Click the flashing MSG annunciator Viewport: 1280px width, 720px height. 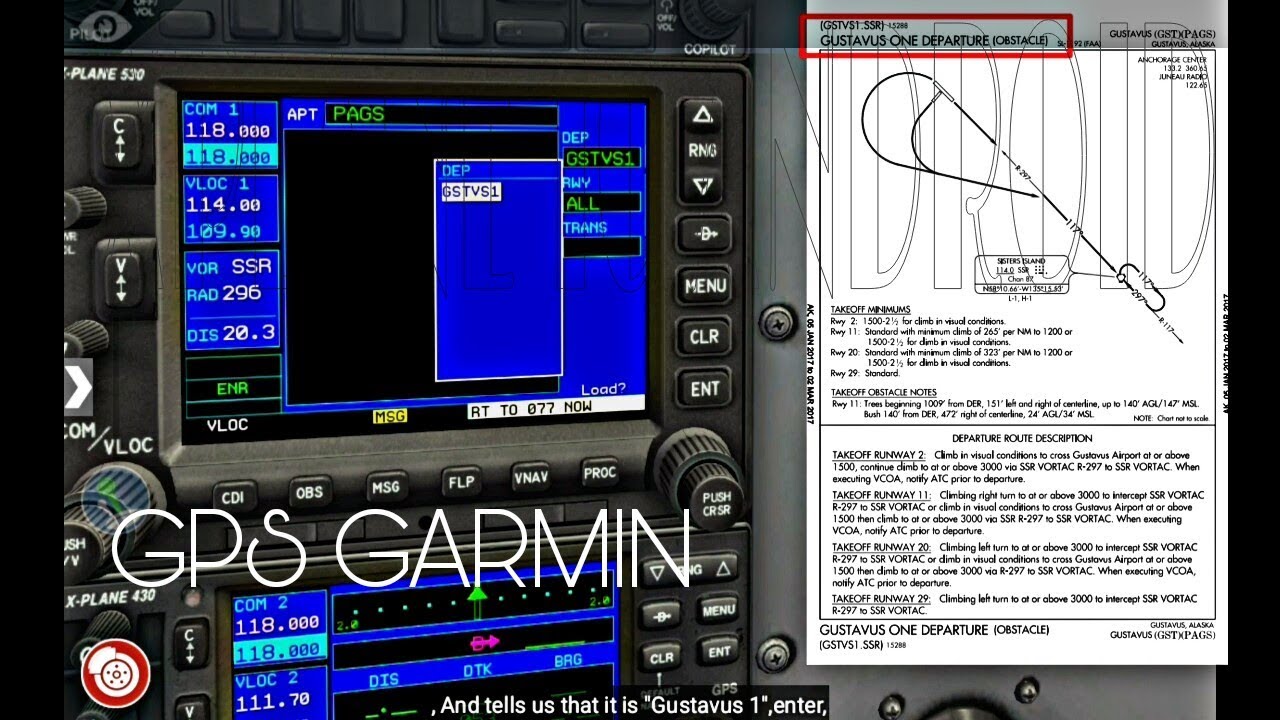(x=390, y=415)
